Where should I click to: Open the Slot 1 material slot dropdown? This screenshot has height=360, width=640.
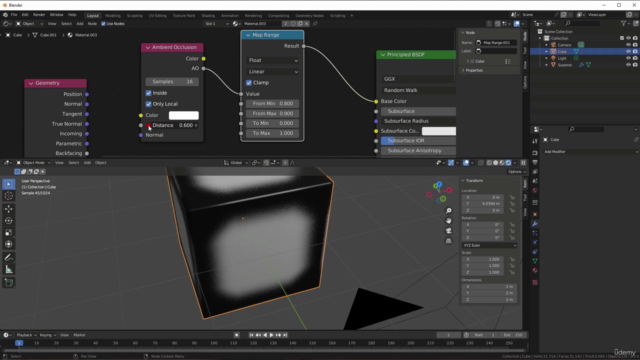(x=216, y=24)
